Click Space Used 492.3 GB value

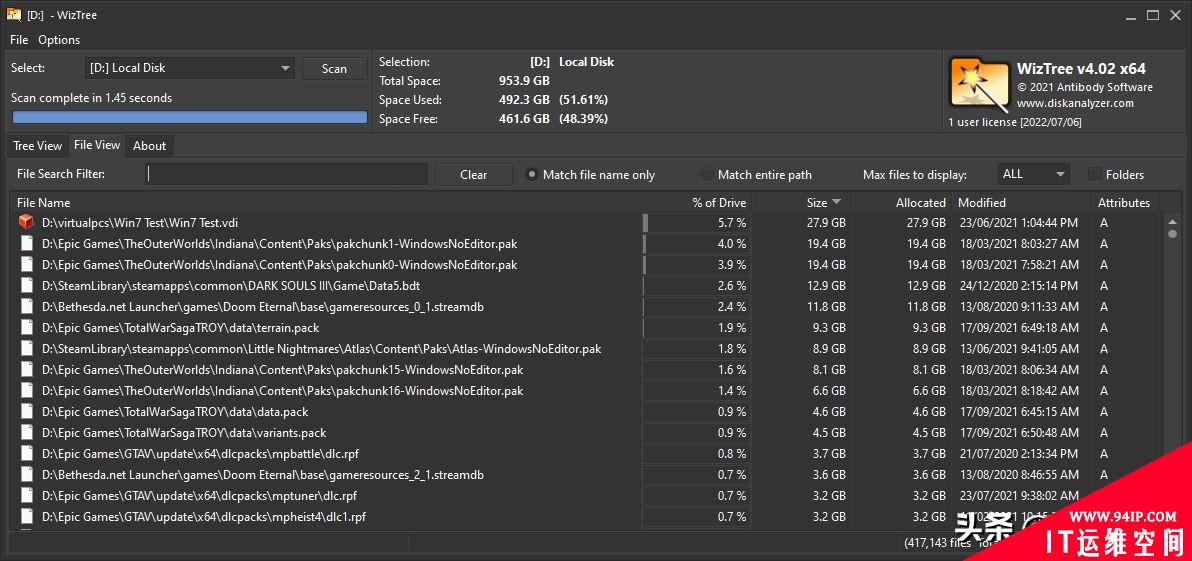click(524, 100)
